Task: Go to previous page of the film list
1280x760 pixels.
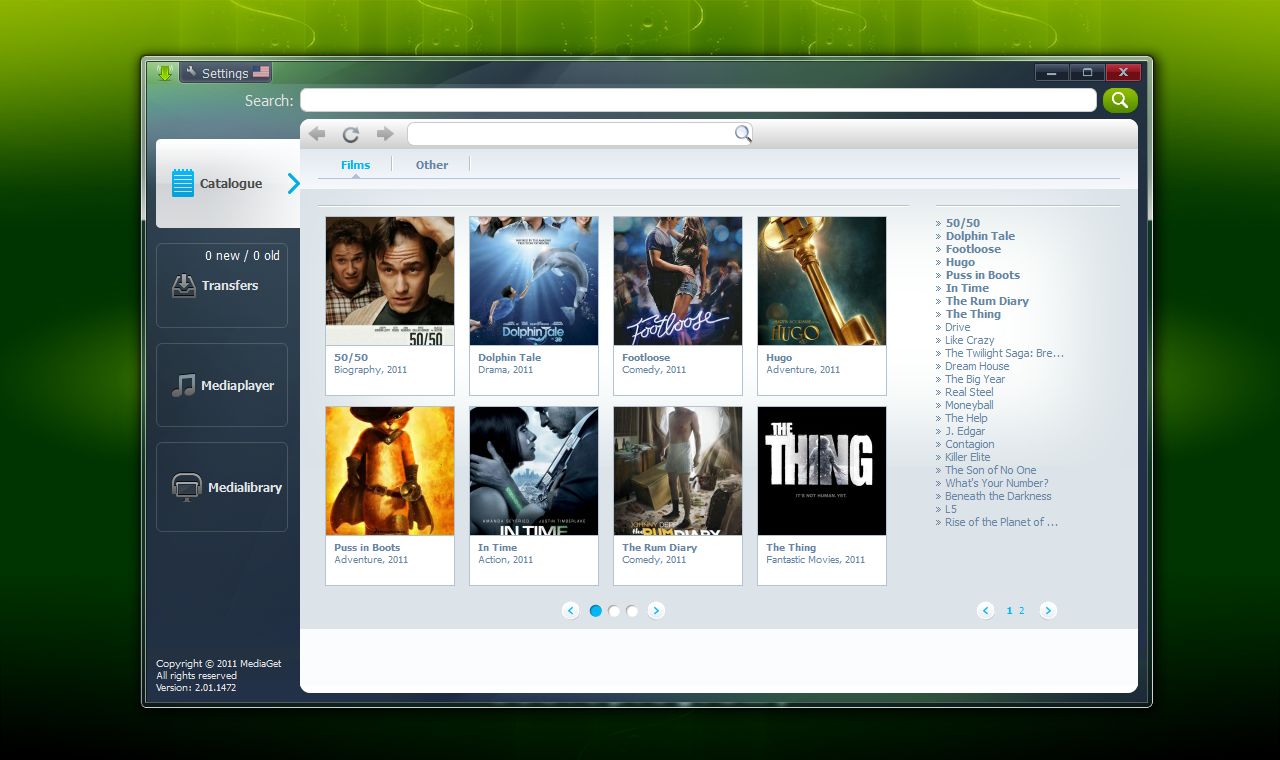Action: point(985,611)
